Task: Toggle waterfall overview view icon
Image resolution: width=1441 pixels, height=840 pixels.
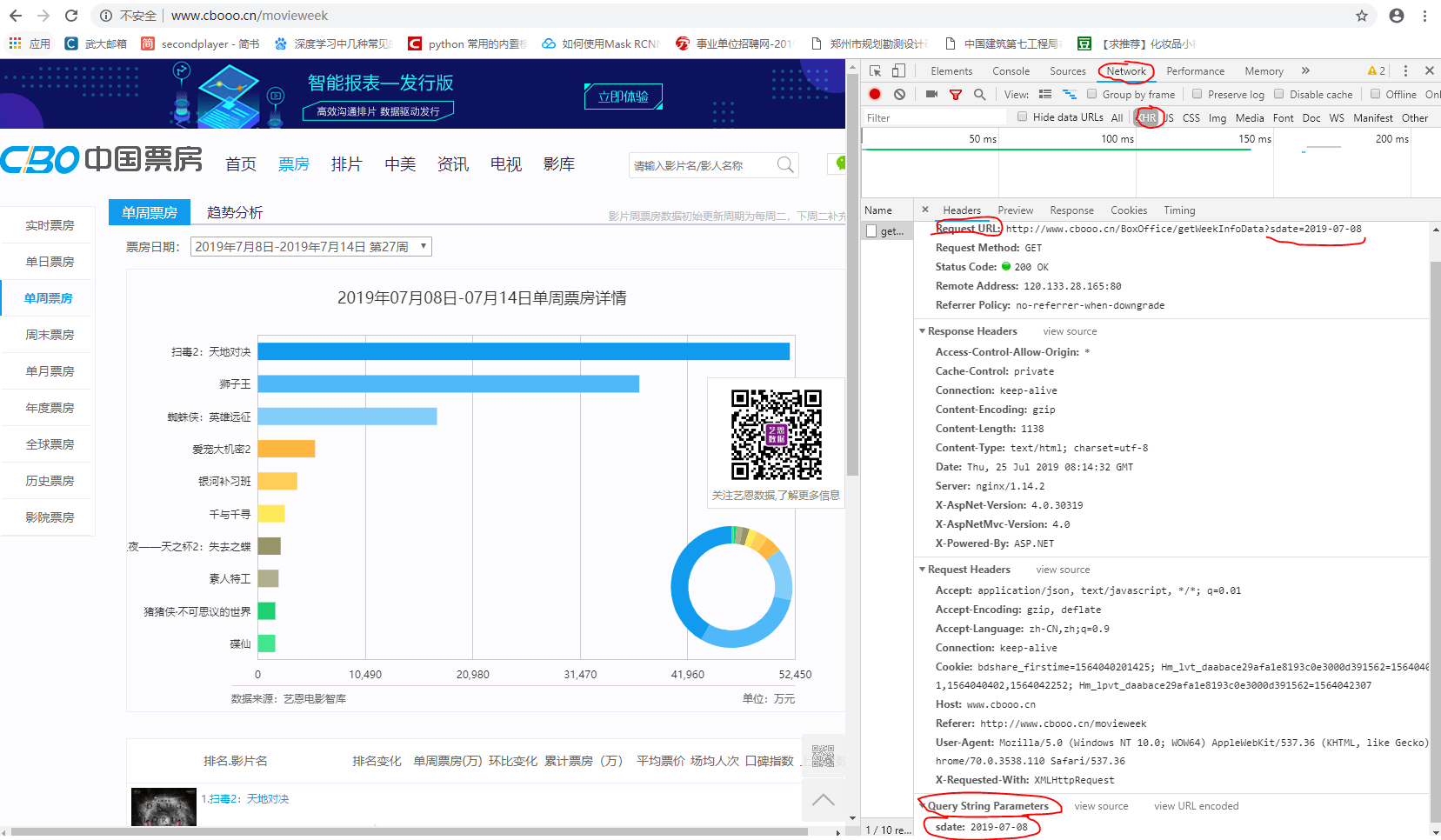Action: [x=1070, y=94]
